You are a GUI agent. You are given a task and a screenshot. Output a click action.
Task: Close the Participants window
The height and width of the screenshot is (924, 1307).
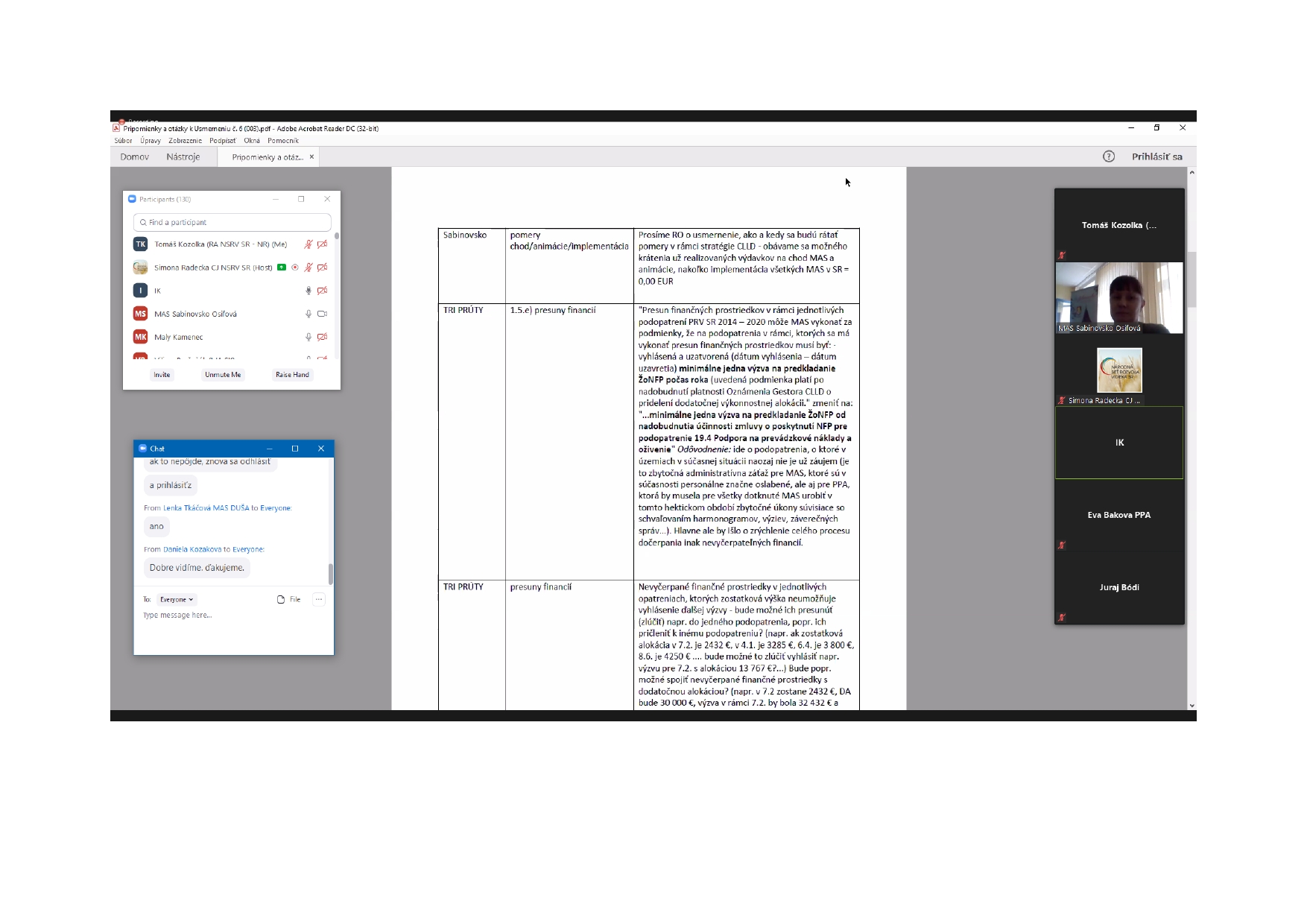click(x=327, y=199)
